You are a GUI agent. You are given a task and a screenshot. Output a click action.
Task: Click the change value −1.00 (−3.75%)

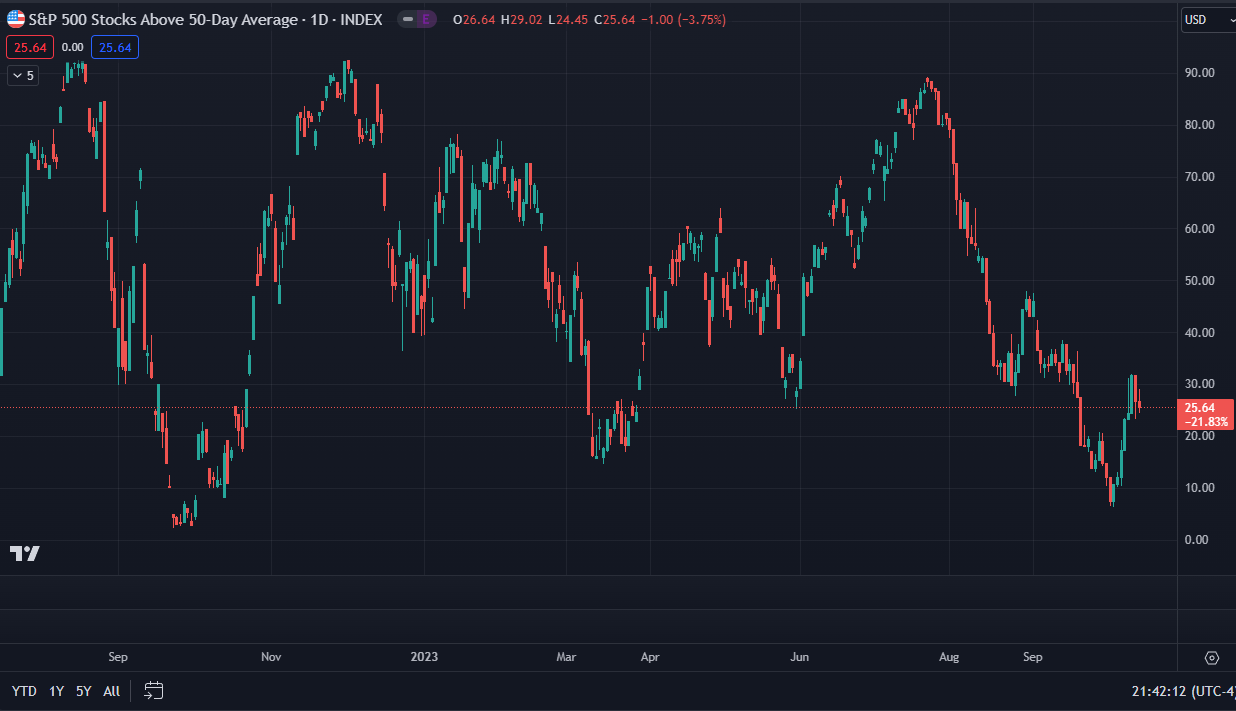pyautogui.click(x=685, y=19)
